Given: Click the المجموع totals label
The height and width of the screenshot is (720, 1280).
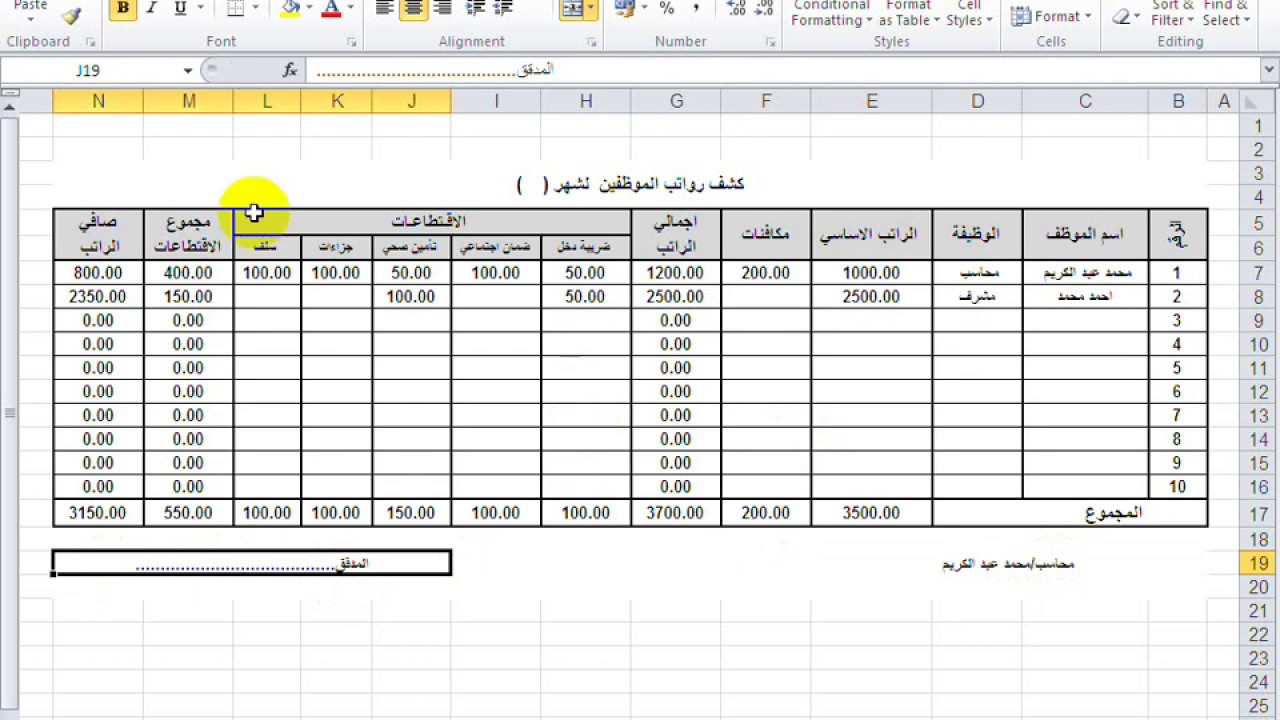Looking at the screenshot, I should pyautogui.click(x=1070, y=513).
